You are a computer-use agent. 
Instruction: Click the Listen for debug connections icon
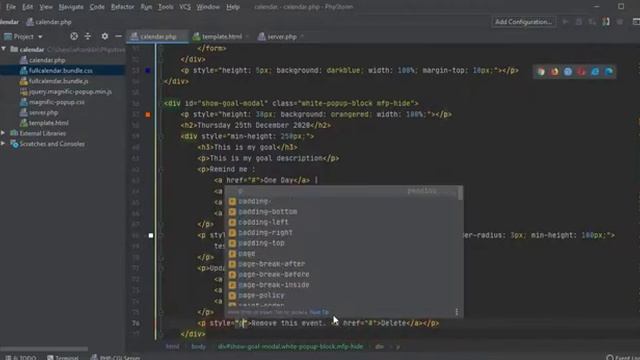606,22
